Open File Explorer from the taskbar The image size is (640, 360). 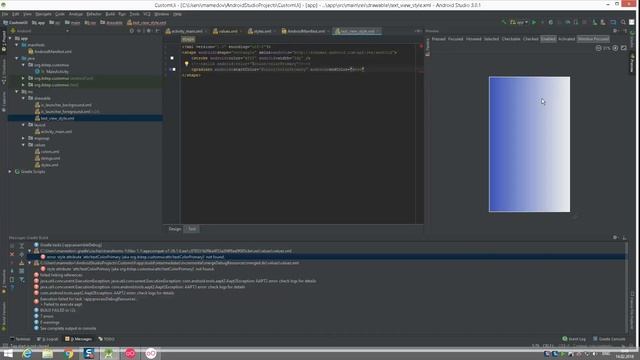pos(48,353)
